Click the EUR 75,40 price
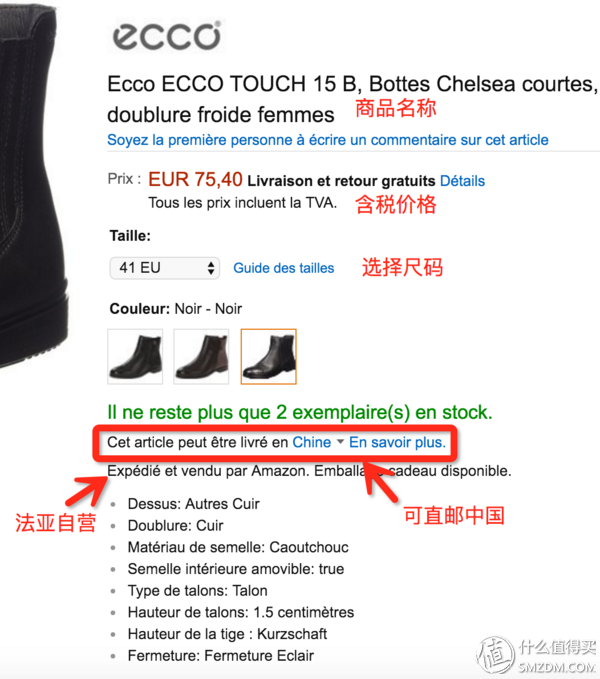Screen dimensions: 600x679 click(x=195, y=179)
